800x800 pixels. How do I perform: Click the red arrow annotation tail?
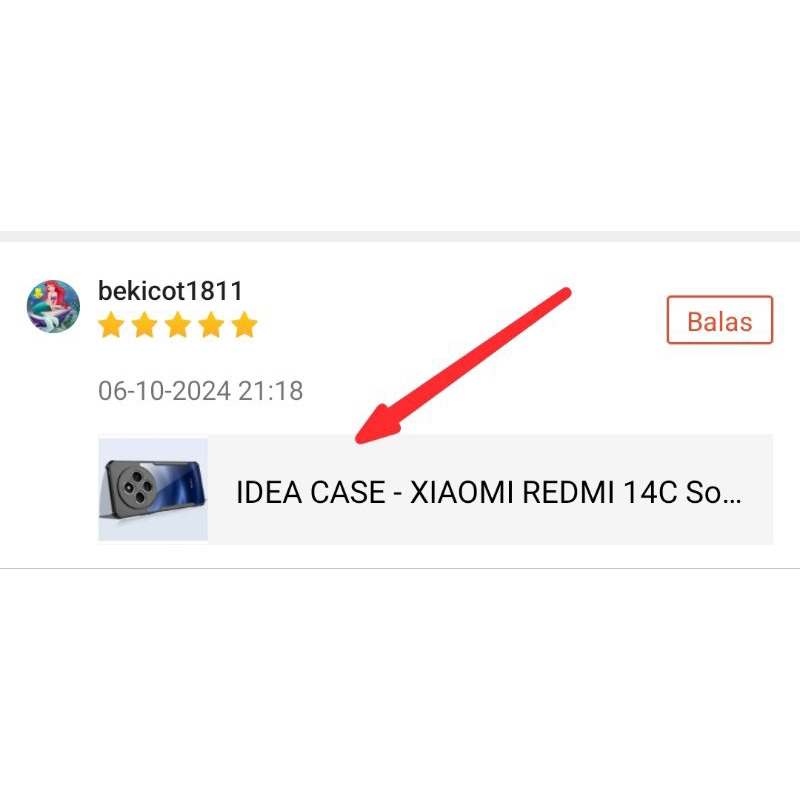pos(564,293)
